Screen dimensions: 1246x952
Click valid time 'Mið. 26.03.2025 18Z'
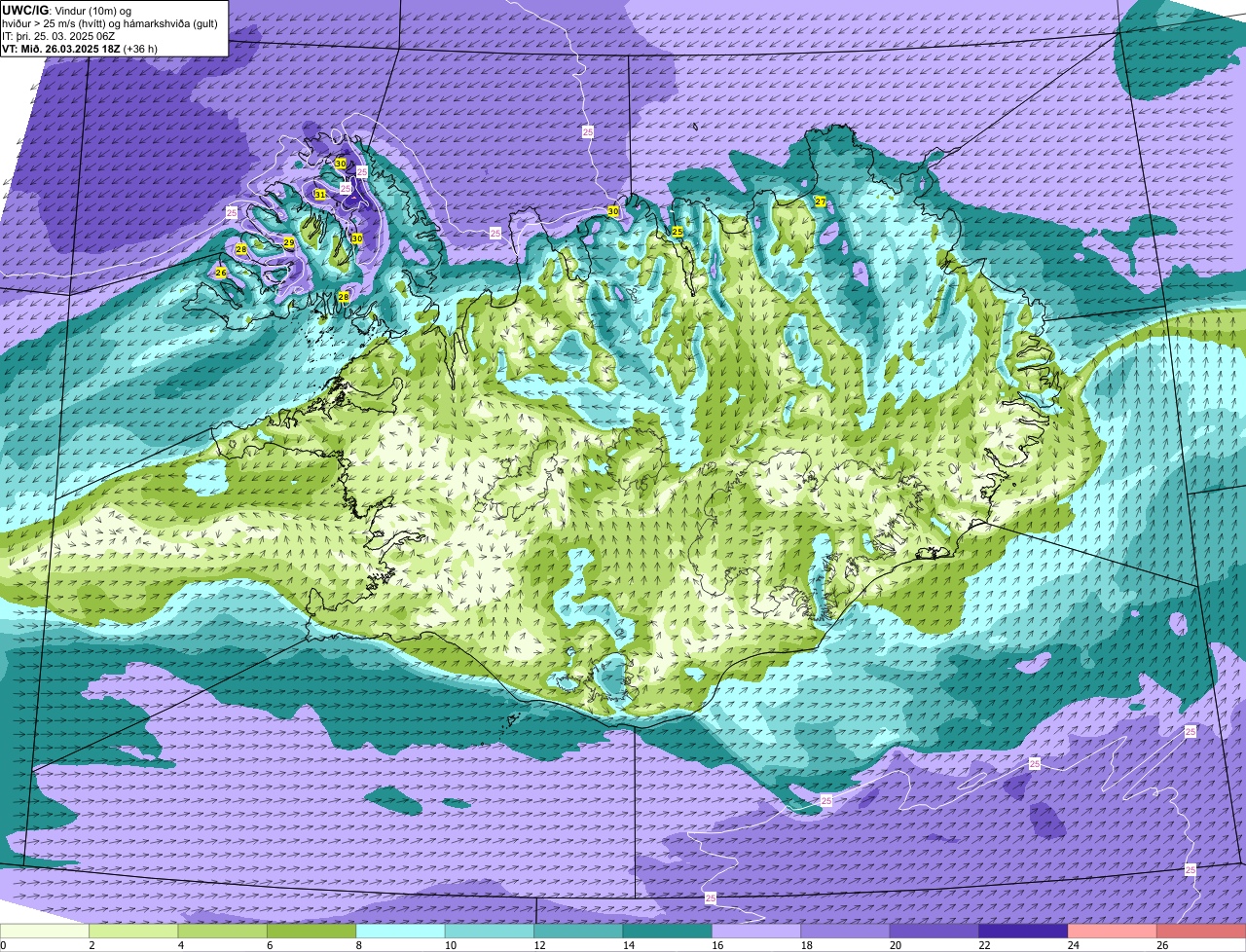pos(71,49)
